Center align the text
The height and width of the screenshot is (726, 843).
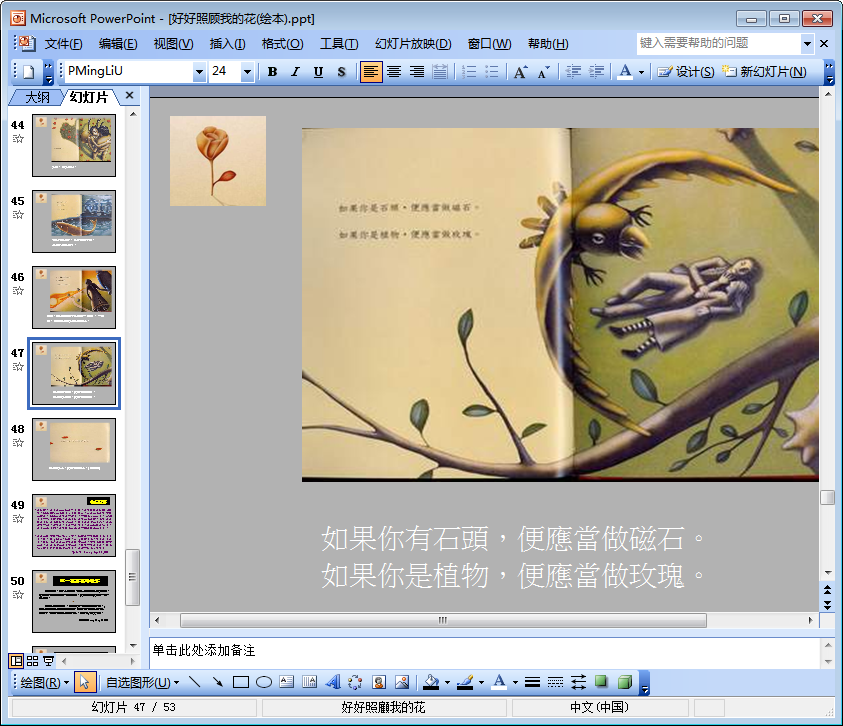pos(394,72)
